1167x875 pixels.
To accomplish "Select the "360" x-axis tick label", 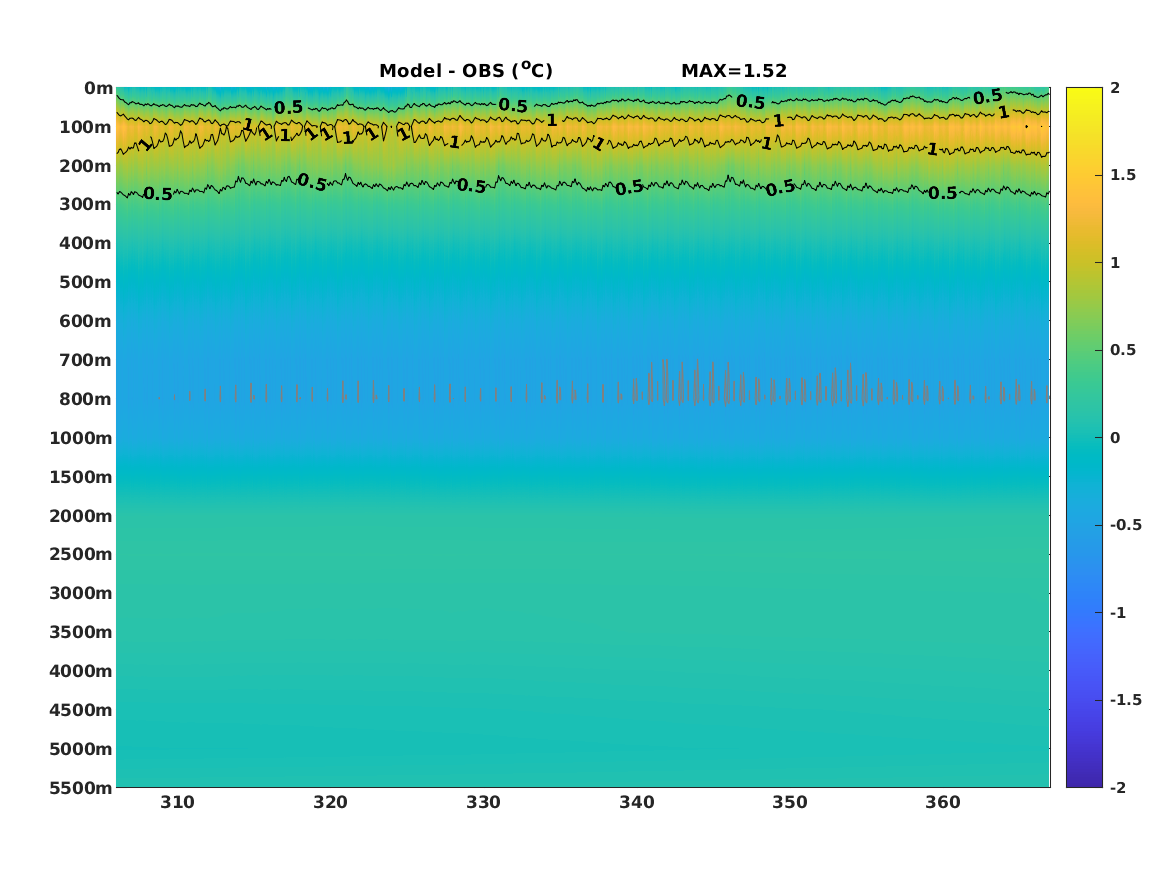I will 943,802.
